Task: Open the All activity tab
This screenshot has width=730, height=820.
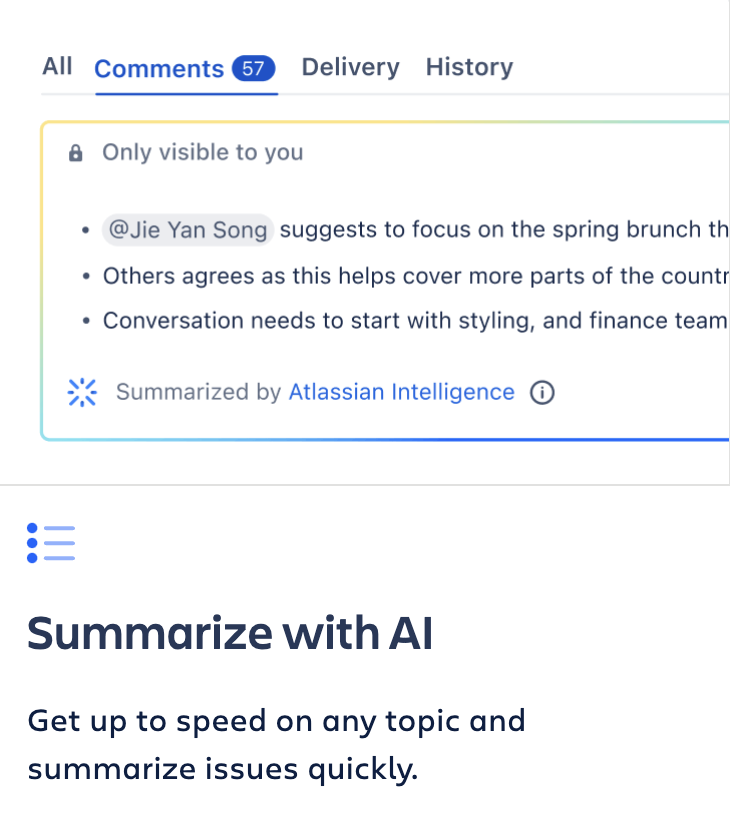Action: (x=57, y=67)
